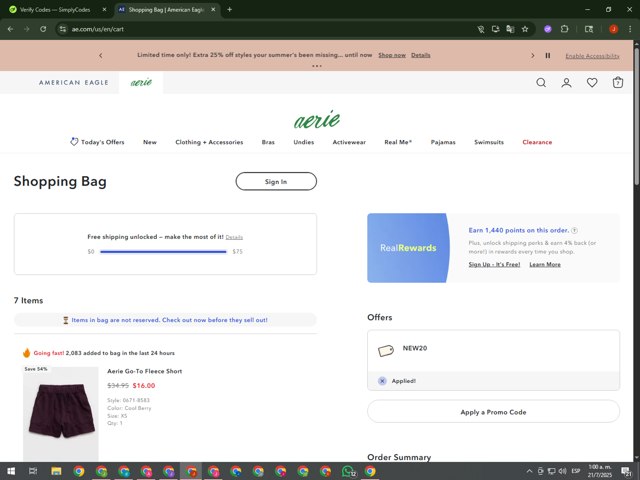Switch to the American Eagle brand tab
This screenshot has height=480, width=640.
[x=73, y=82]
